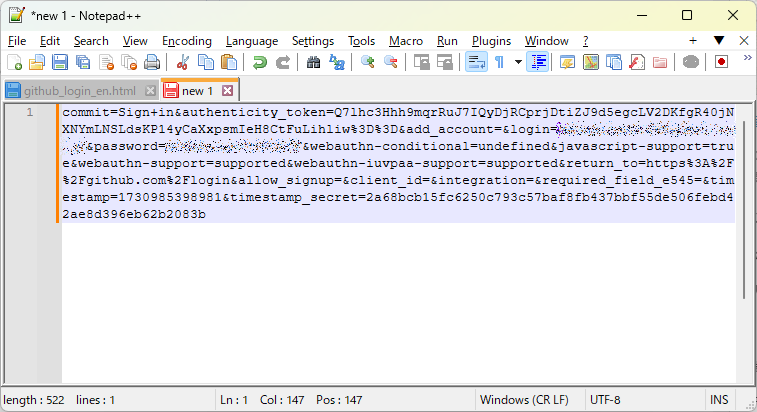The height and width of the screenshot is (412, 757).
Task: Open tab list dropdown triangle in menu bar
Action: tap(719, 41)
